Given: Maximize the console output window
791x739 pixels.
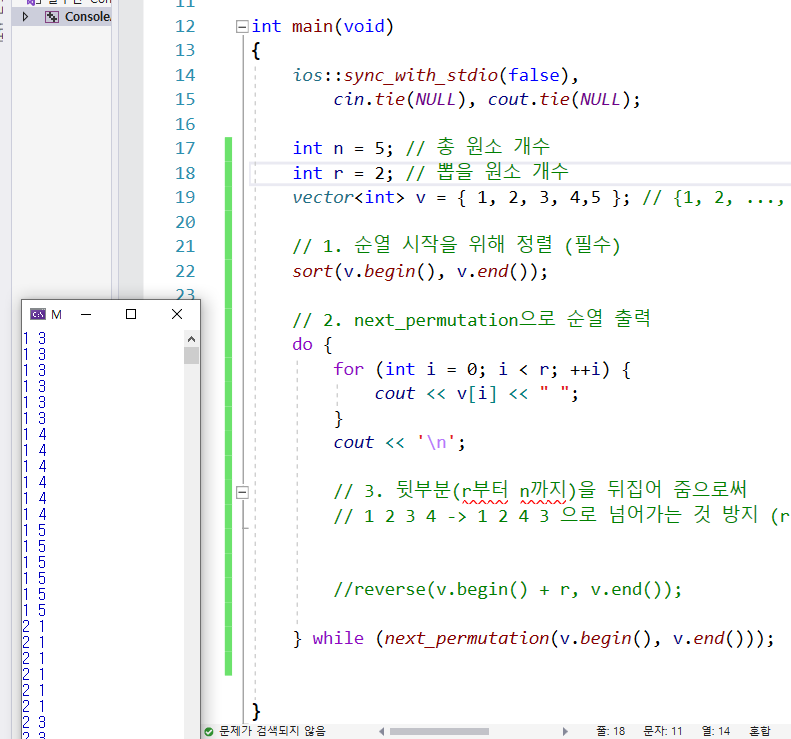Looking at the screenshot, I should [x=131, y=314].
